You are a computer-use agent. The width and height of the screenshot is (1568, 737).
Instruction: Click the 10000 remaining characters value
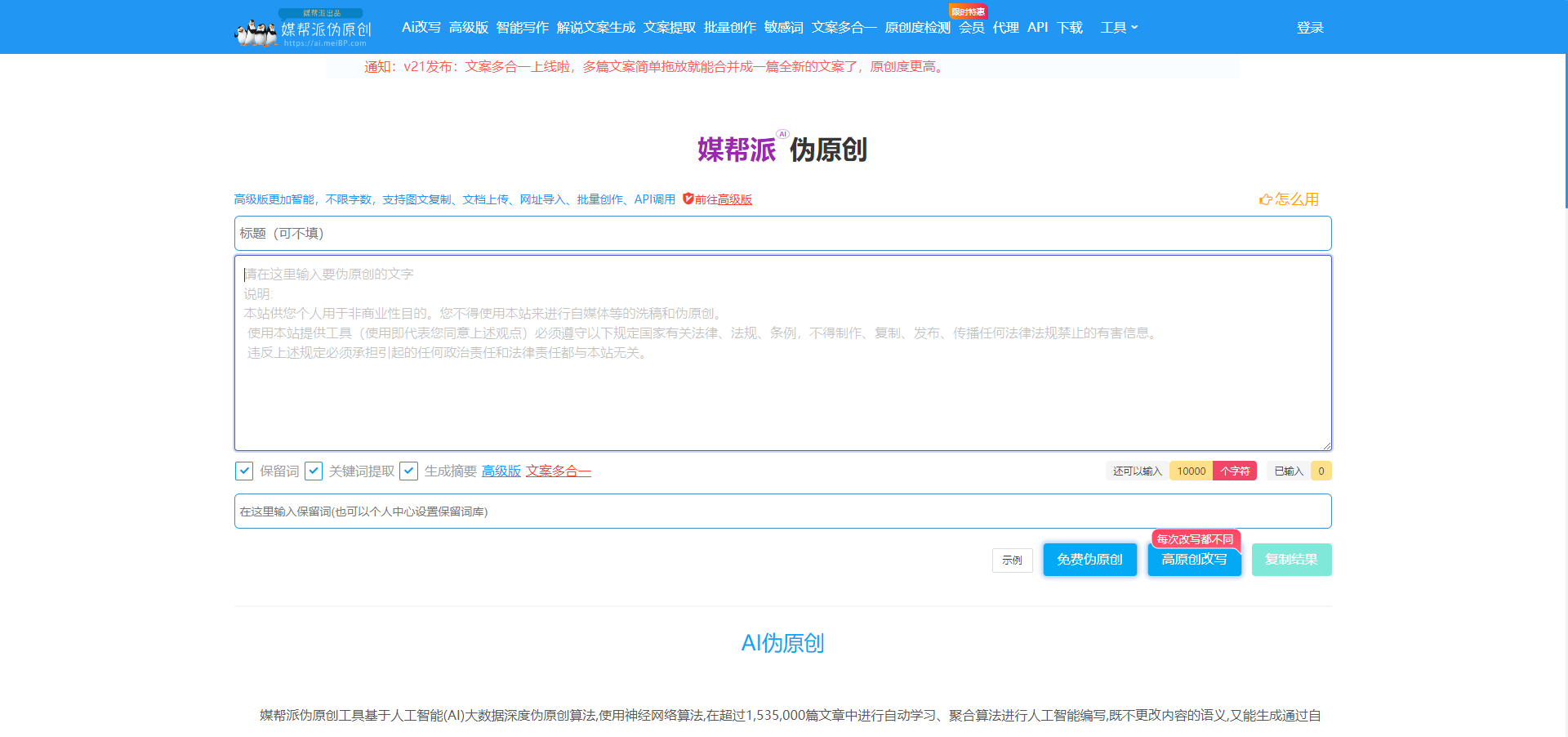[1192, 471]
